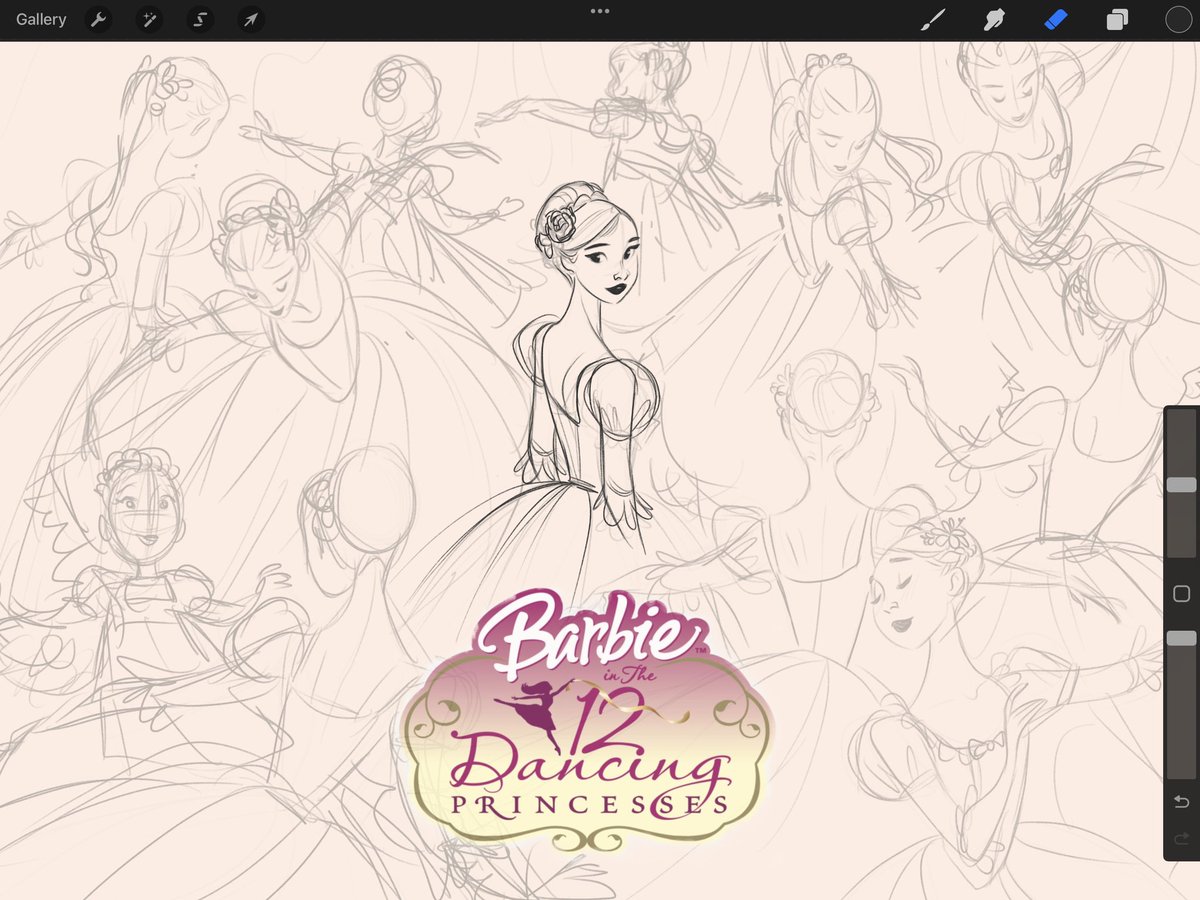This screenshot has width=1200, height=900.
Task: Tap the Barbie 12 Dancing Princesses logo
Action: click(x=587, y=720)
